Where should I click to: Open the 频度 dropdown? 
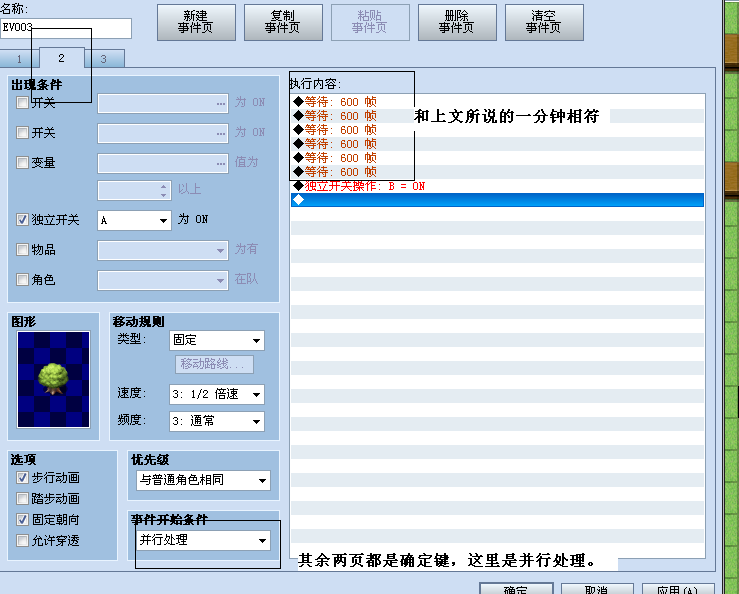click(x=217, y=421)
